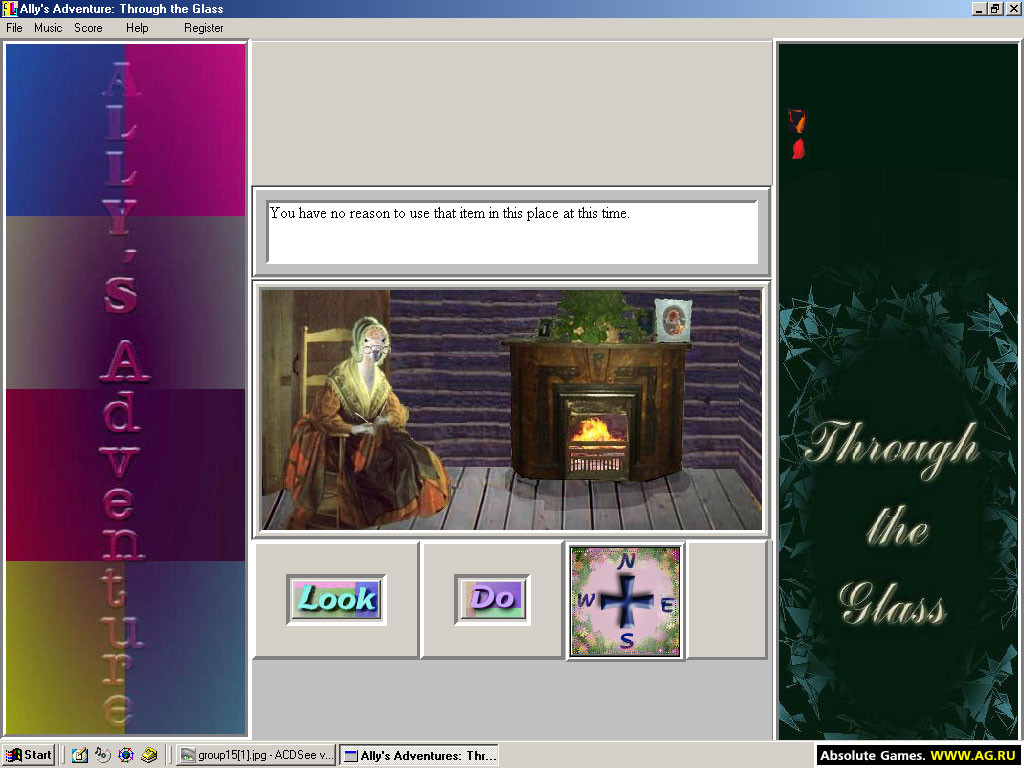Open the Music menu
The image size is (1024, 768).
48,28
